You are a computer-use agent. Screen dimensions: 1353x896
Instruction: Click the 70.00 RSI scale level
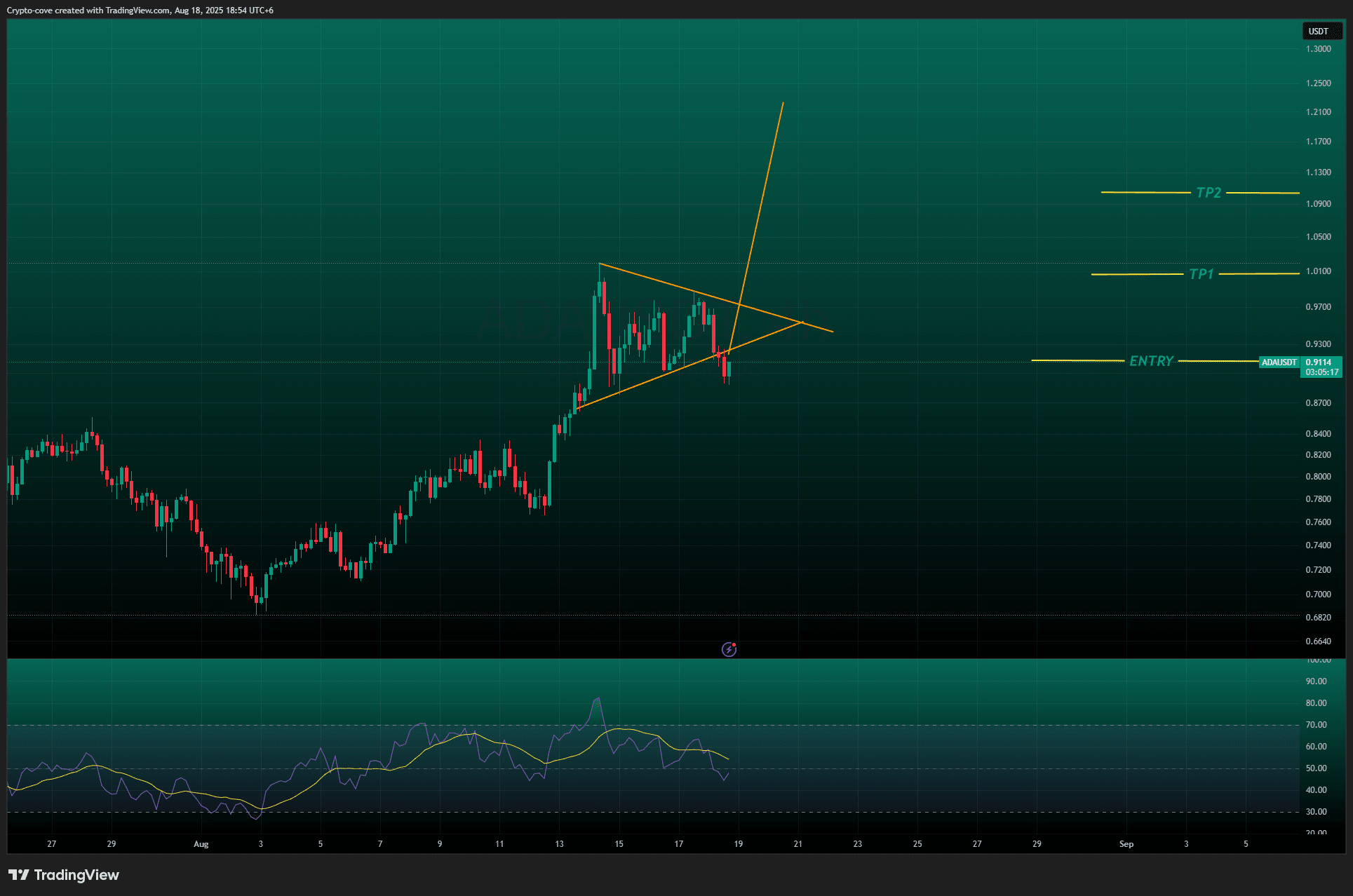click(1316, 725)
